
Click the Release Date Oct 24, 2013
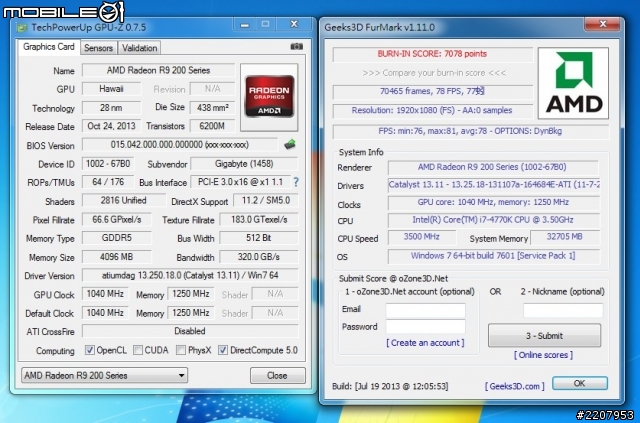(x=111, y=126)
